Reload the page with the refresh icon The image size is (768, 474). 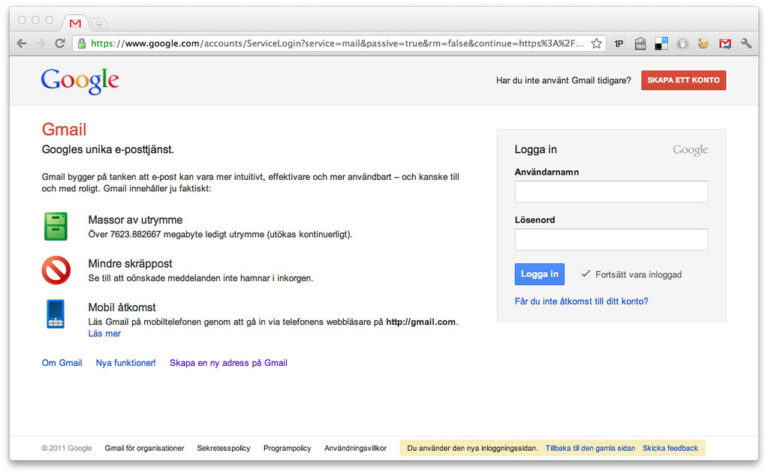coord(60,43)
